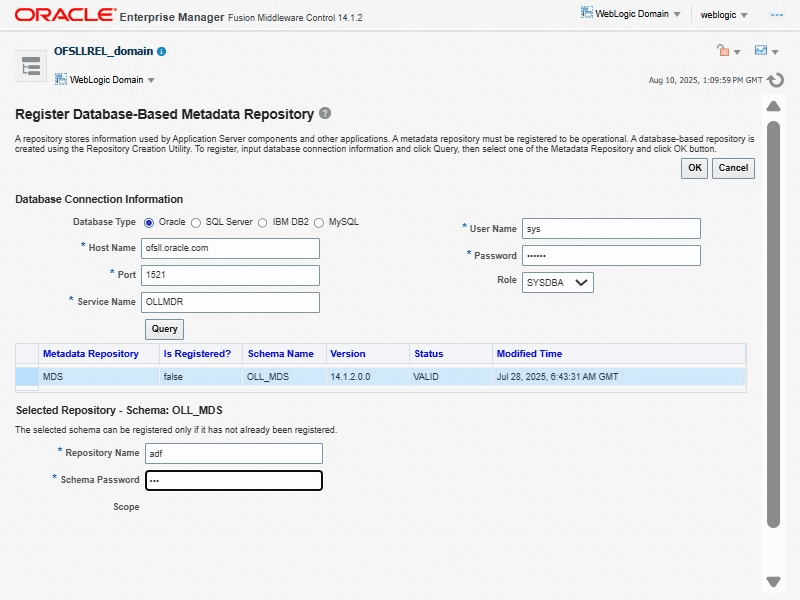Select the MDS repository row cell
This screenshot has height=600, width=800.
[x=99, y=377]
